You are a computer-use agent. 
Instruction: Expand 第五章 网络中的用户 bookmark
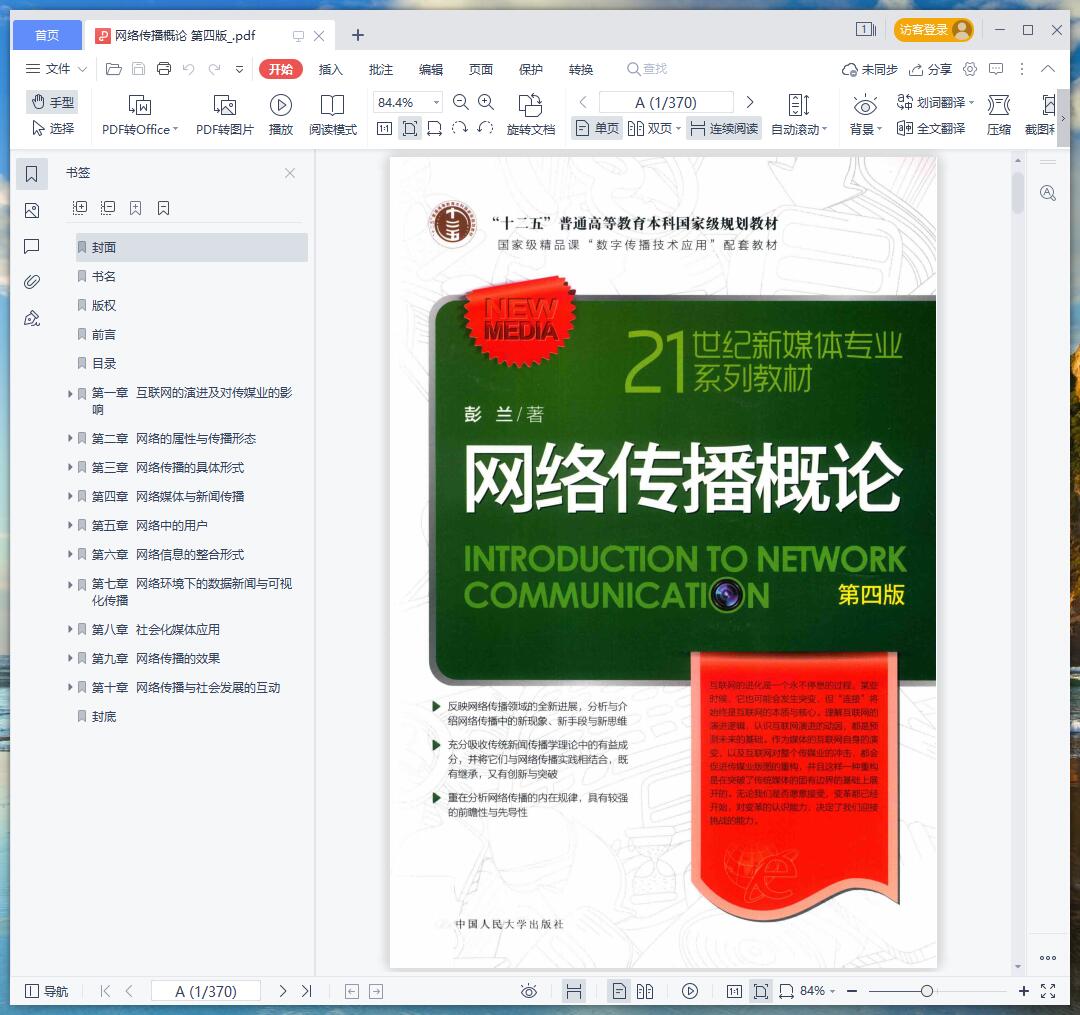[70, 525]
